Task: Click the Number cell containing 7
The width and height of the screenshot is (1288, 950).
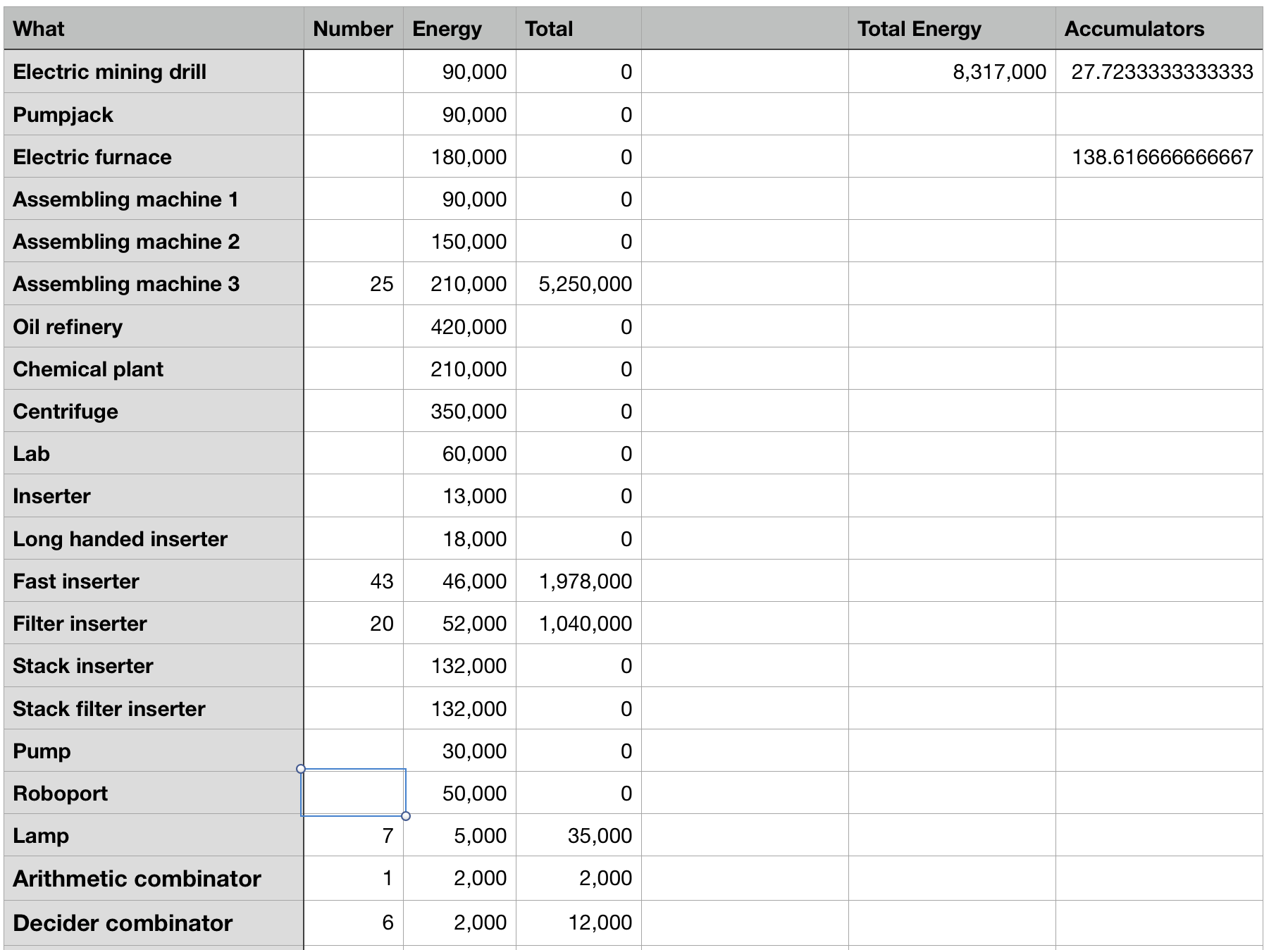Action: coord(353,835)
